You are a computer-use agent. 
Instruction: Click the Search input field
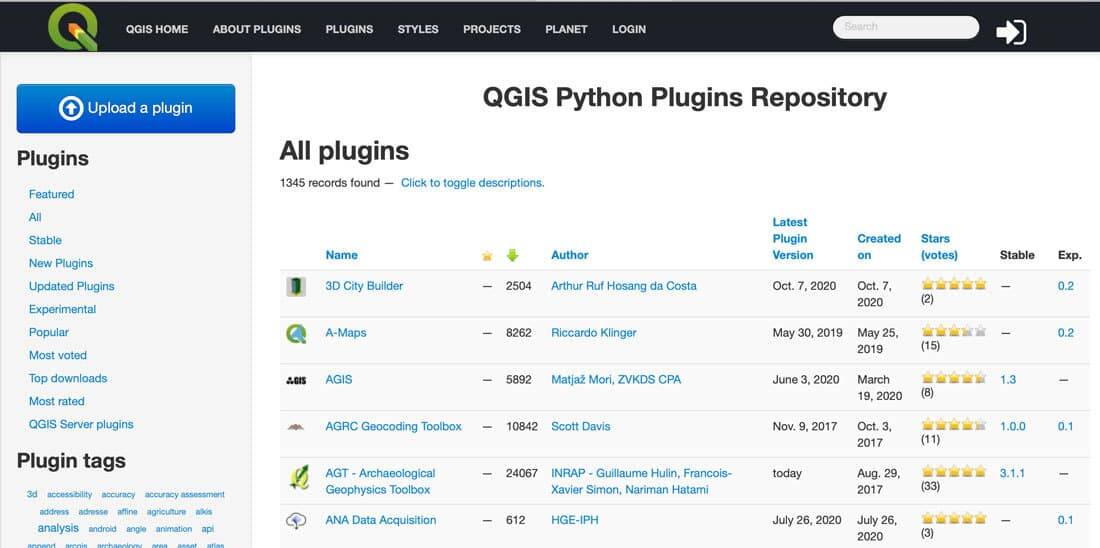906,27
